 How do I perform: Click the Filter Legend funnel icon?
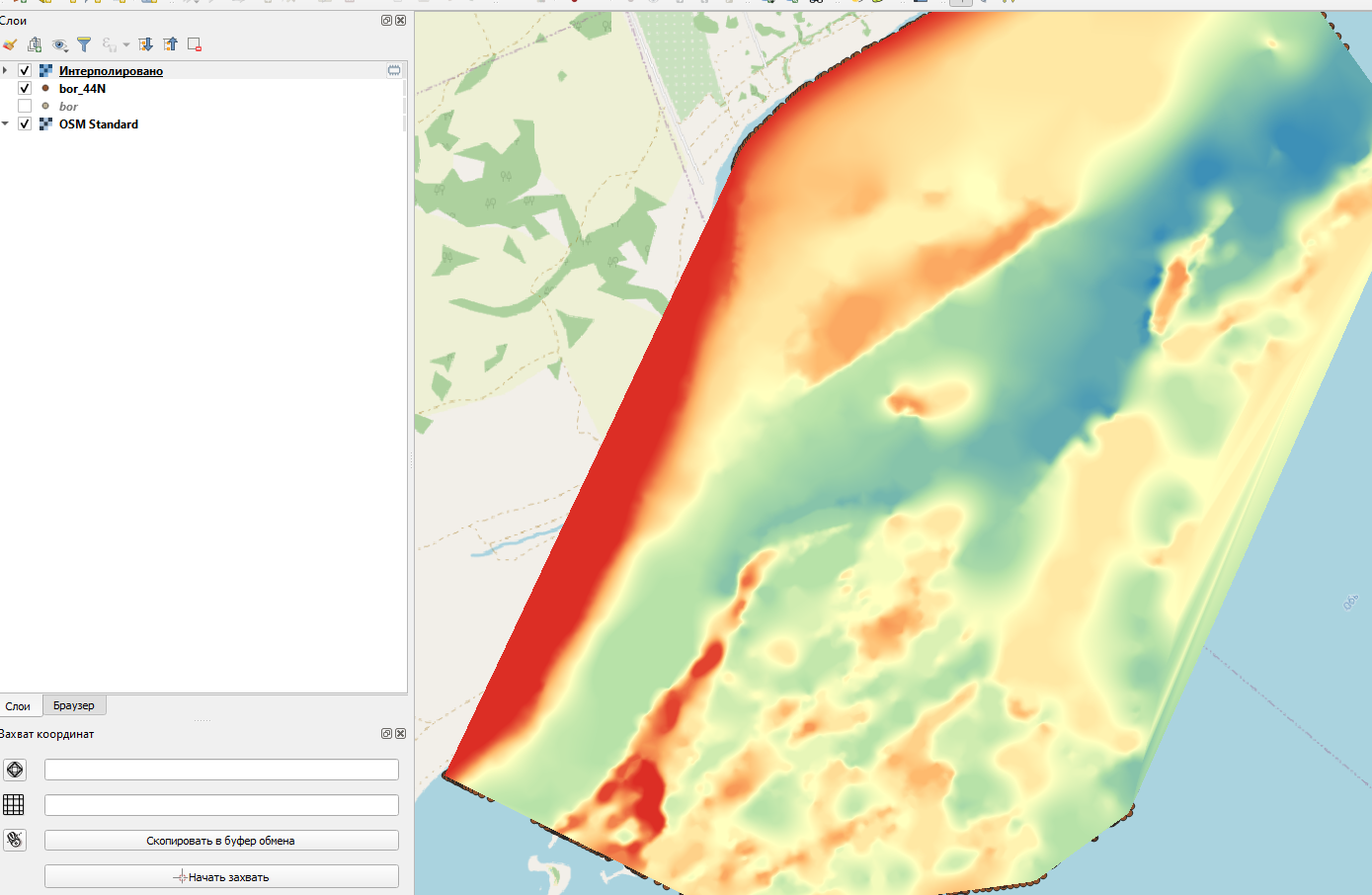(84, 44)
